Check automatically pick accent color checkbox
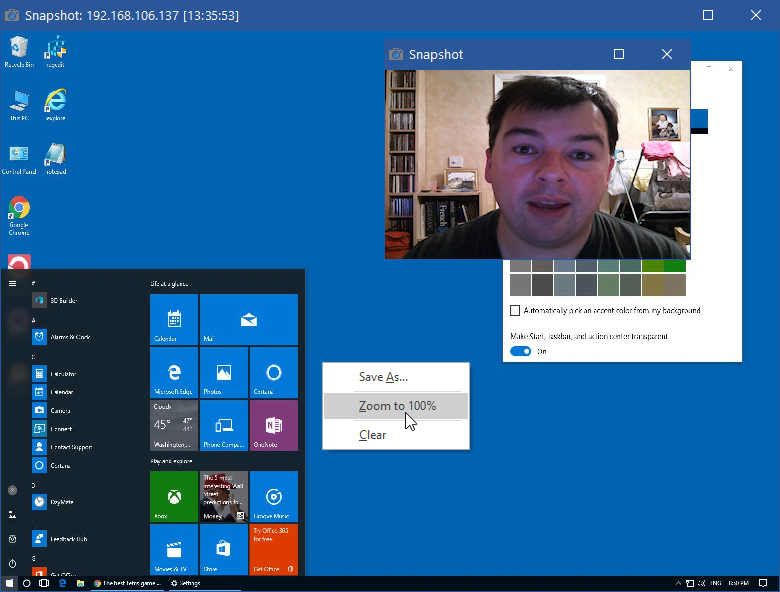This screenshot has height=592, width=780. [x=516, y=311]
